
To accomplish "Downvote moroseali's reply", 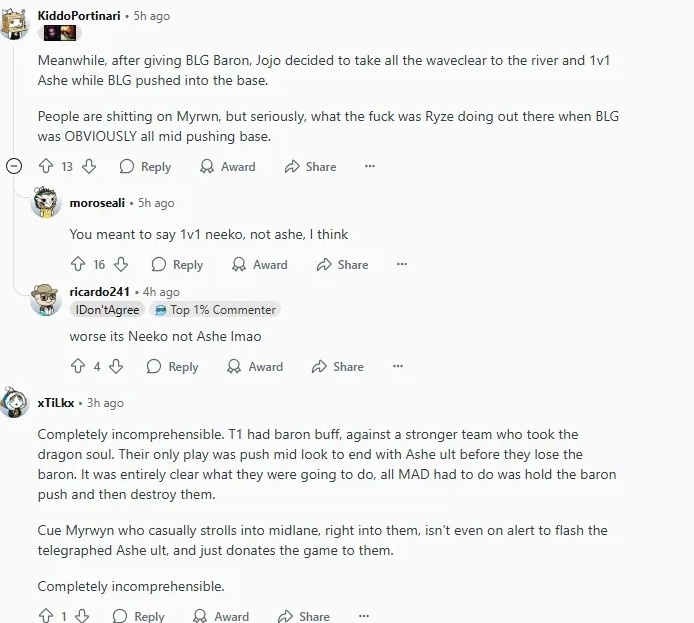I will tap(121, 264).
